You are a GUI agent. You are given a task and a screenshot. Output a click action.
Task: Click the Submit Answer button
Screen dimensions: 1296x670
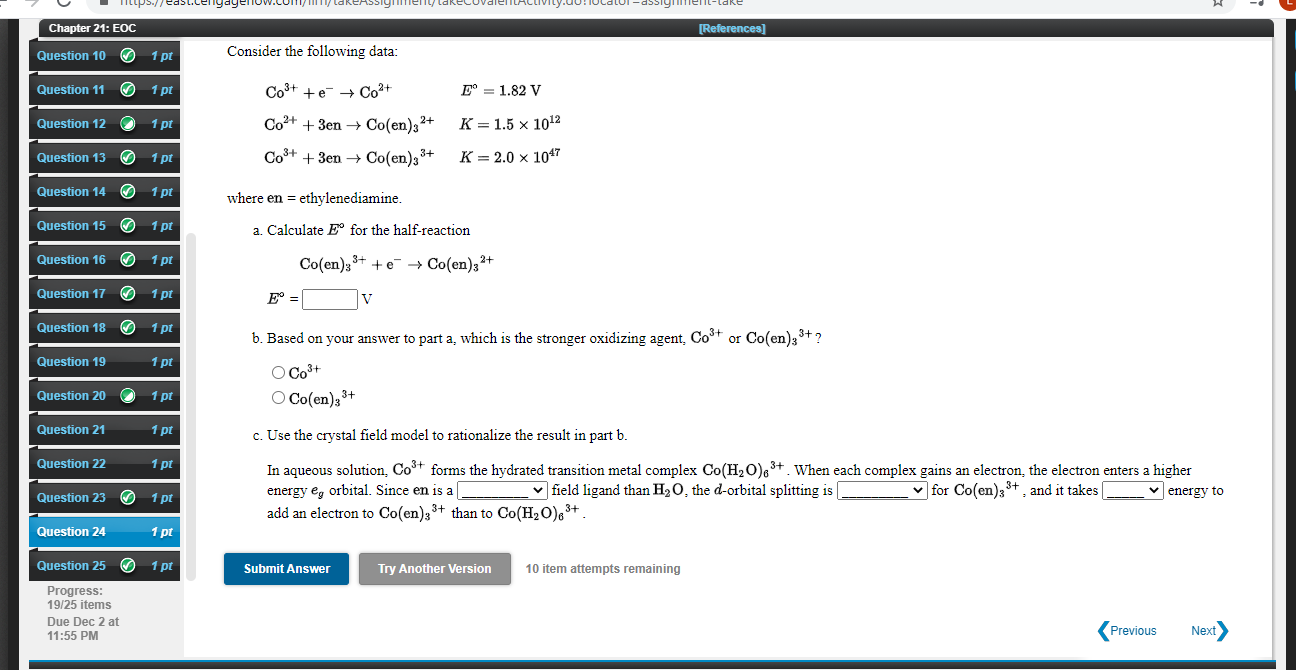pyautogui.click(x=286, y=569)
